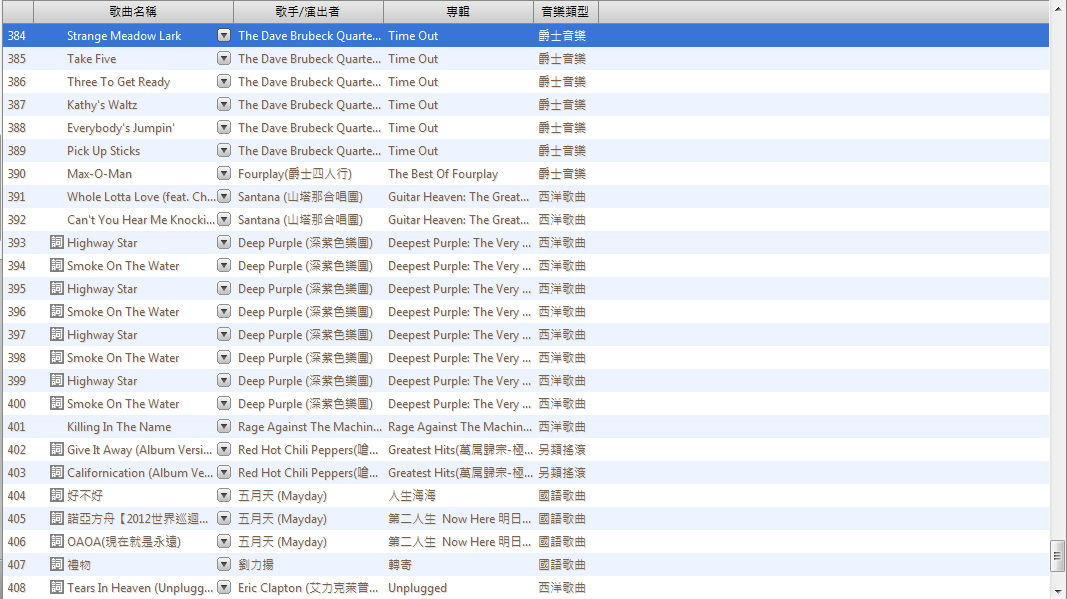Click row number 401
Image resolution: width=1067 pixels, height=599 pixels.
pyautogui.click(x=17, y=427)
